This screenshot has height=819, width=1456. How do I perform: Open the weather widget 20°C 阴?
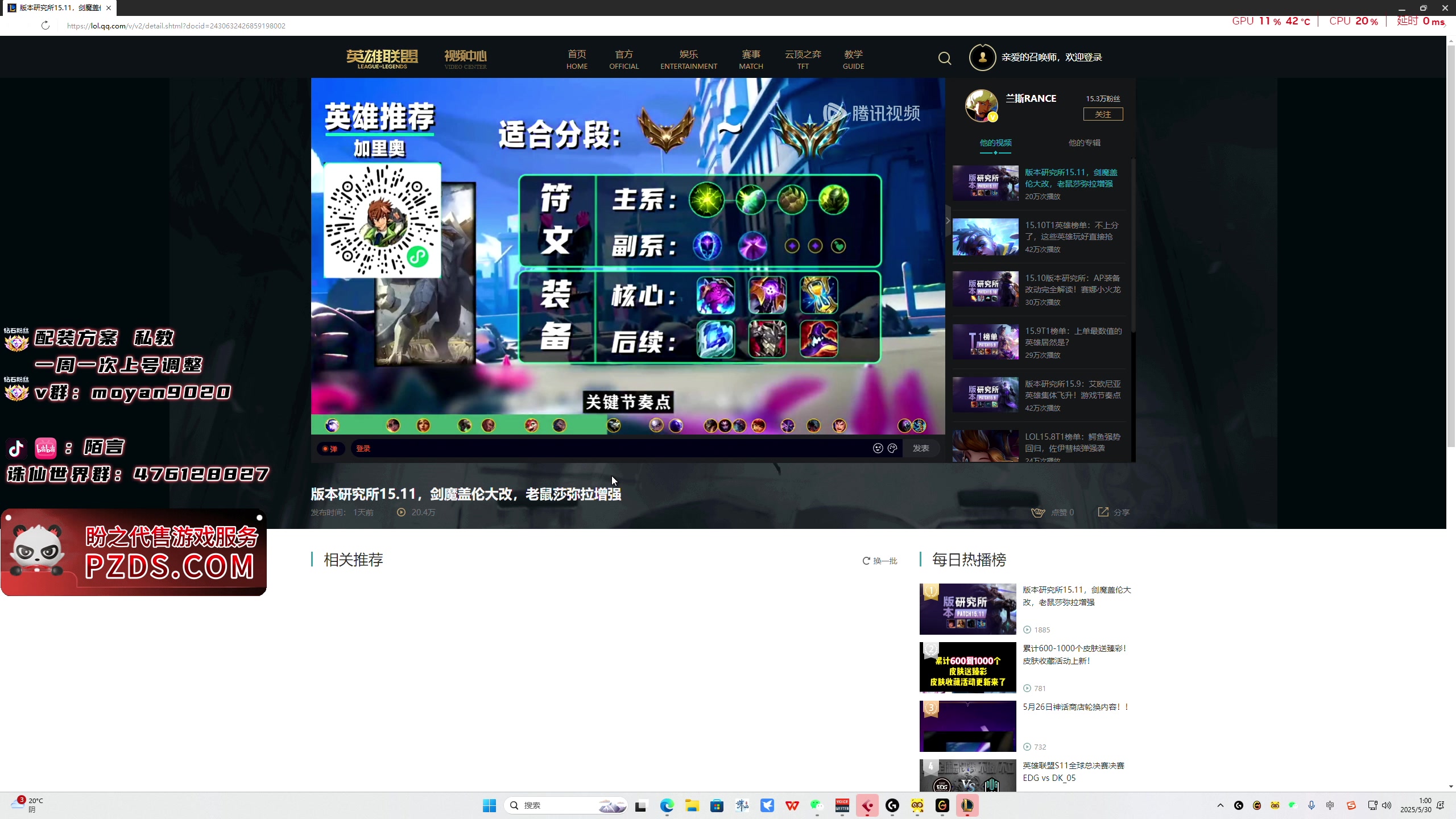[x=27, y=805]
